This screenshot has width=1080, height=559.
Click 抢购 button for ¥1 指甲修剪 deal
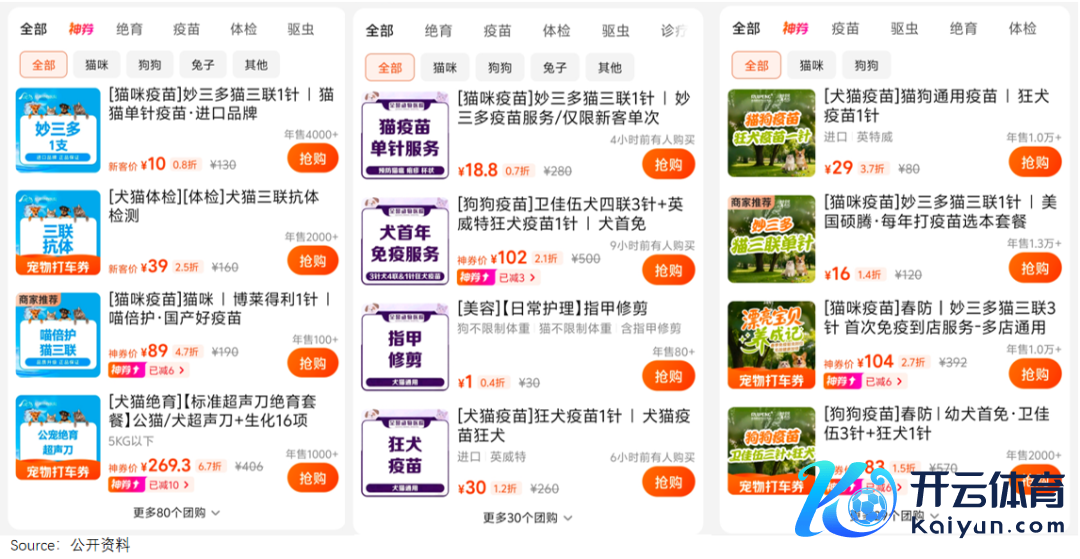[x=668, y=376]
